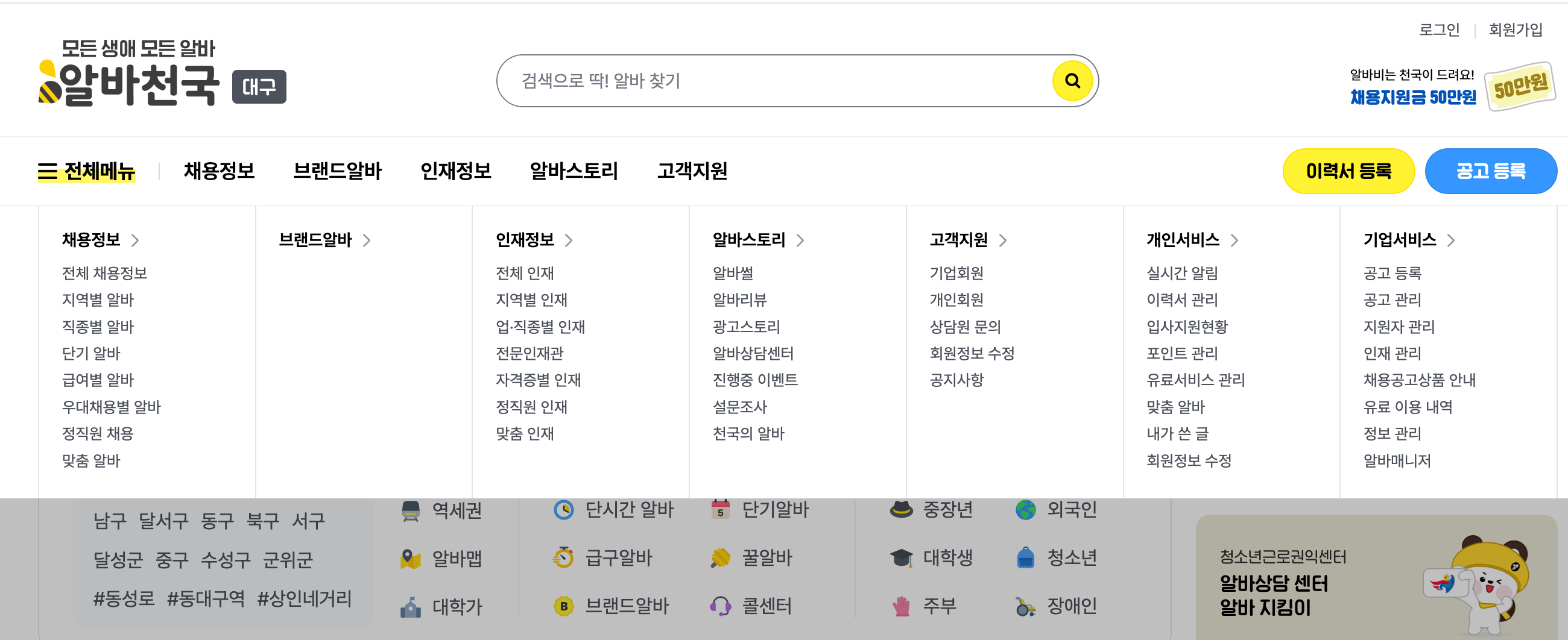Click the backpack icon for 청소년
This screenshot has height=640, width=1568.
tap(1027, 558)
